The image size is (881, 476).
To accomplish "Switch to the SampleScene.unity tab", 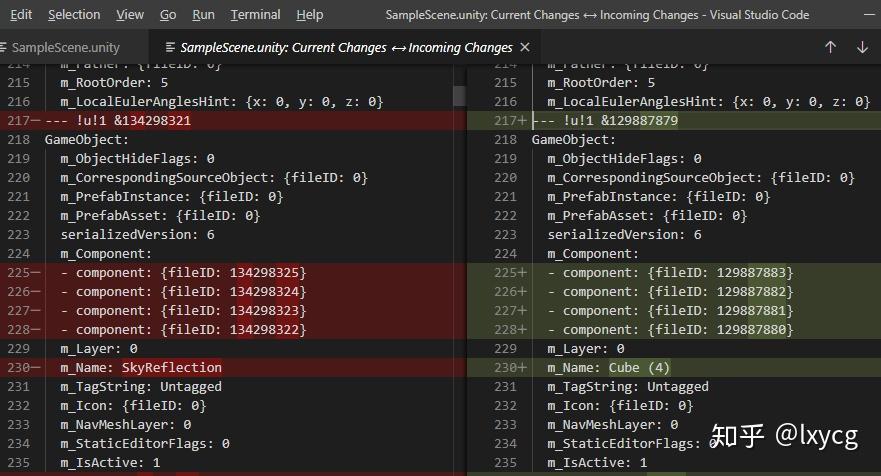I will (65, 47).
